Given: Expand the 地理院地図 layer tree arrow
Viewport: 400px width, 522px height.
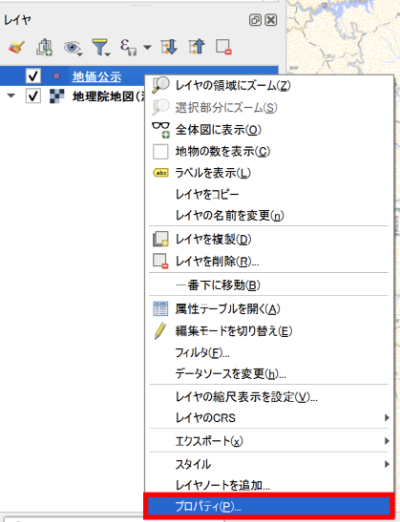Looking at the screenshot, I should point(11,96).
